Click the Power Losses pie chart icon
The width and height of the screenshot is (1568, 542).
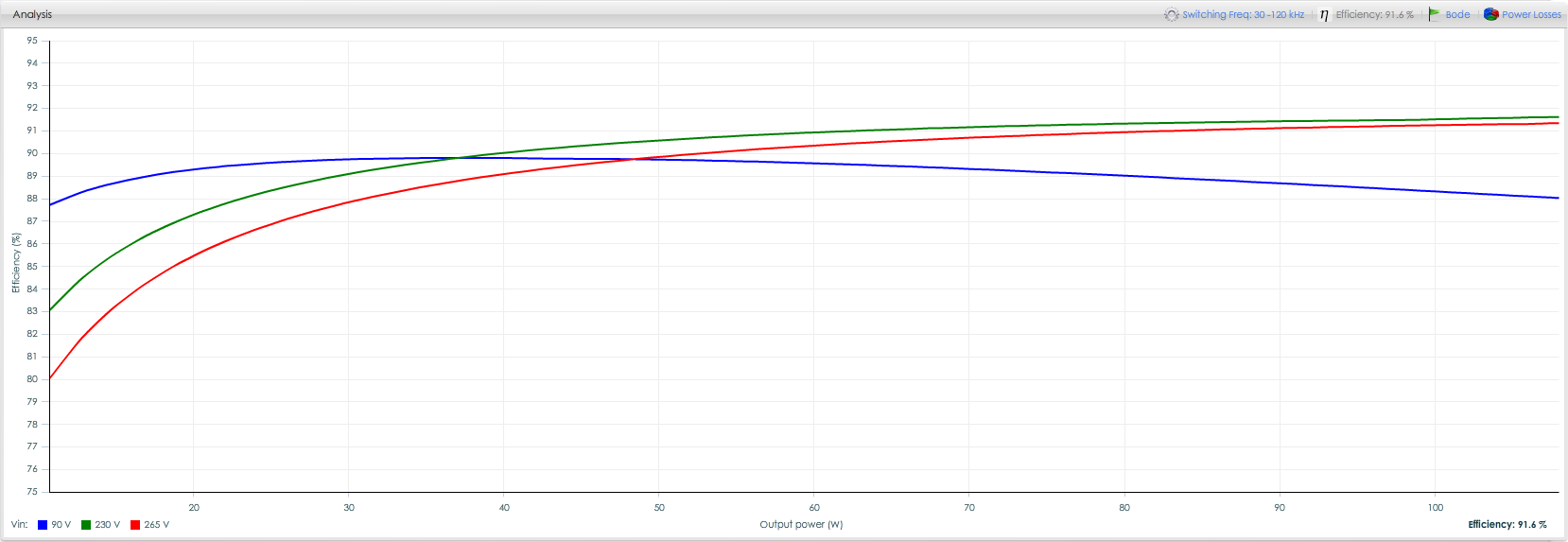point(1491,14)
